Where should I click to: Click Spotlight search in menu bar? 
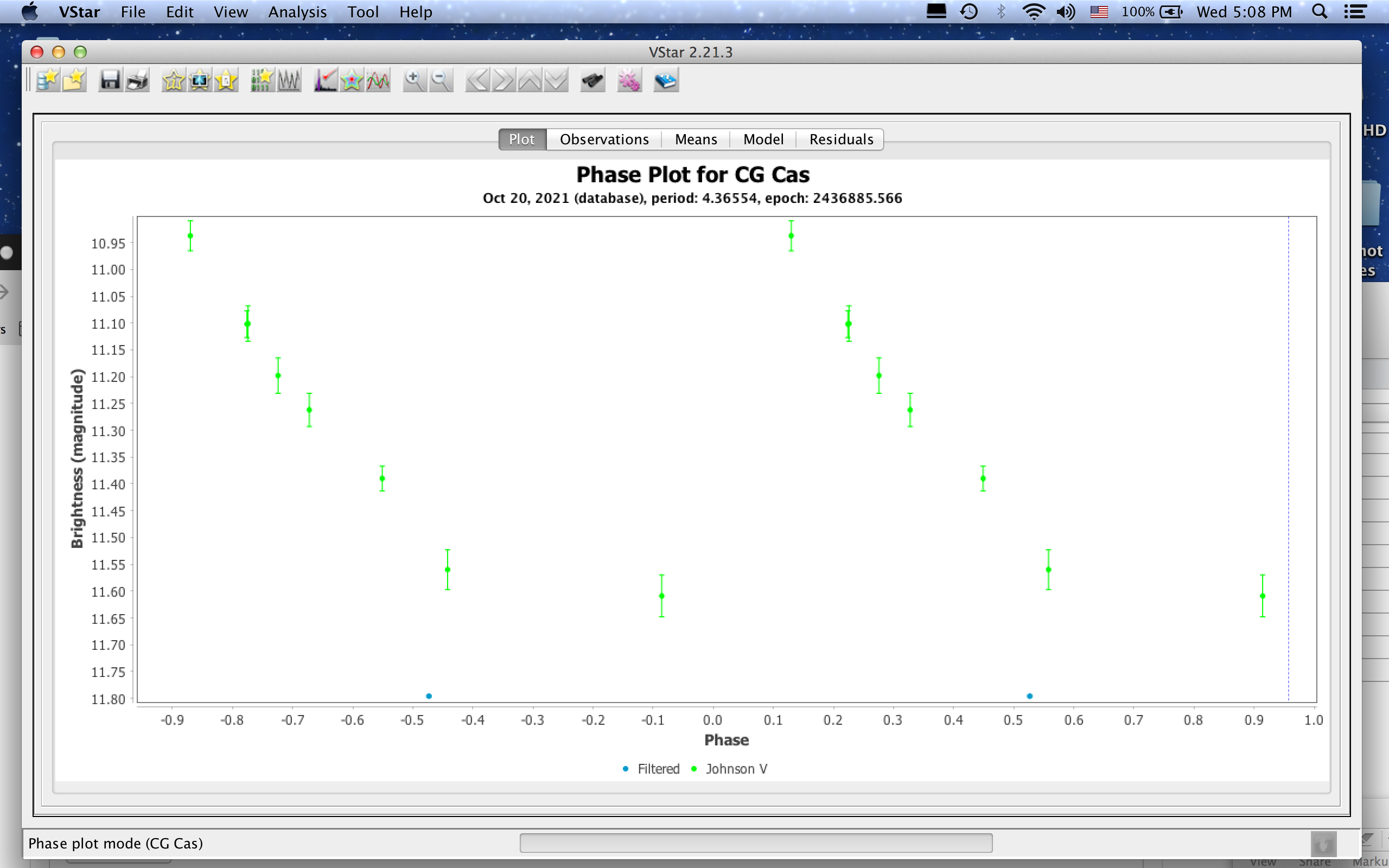pos(1320,12)
